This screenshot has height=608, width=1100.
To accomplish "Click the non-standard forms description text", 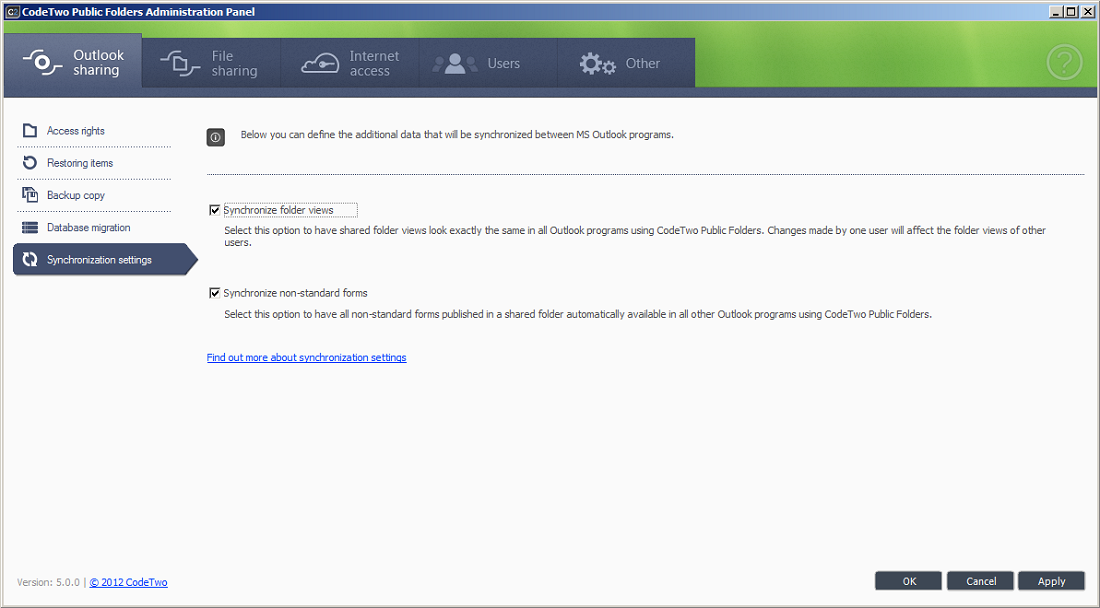I will (x=578, y=314).
